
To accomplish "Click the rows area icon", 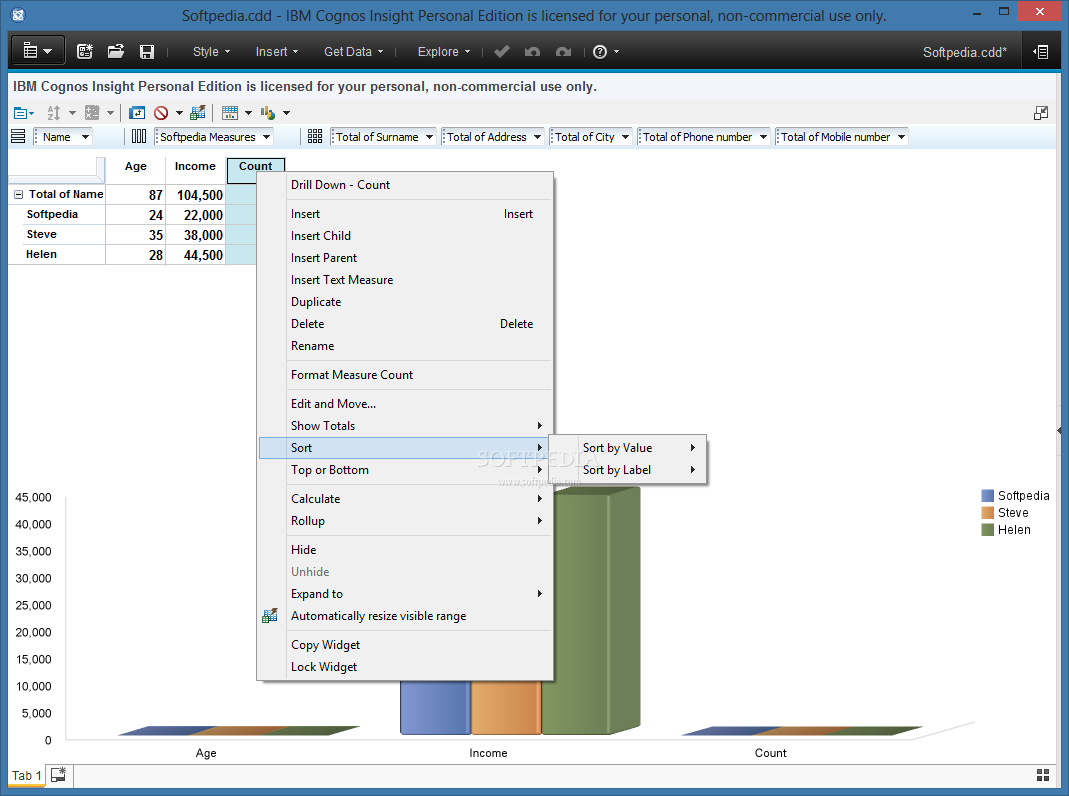I will coord(18,137).
